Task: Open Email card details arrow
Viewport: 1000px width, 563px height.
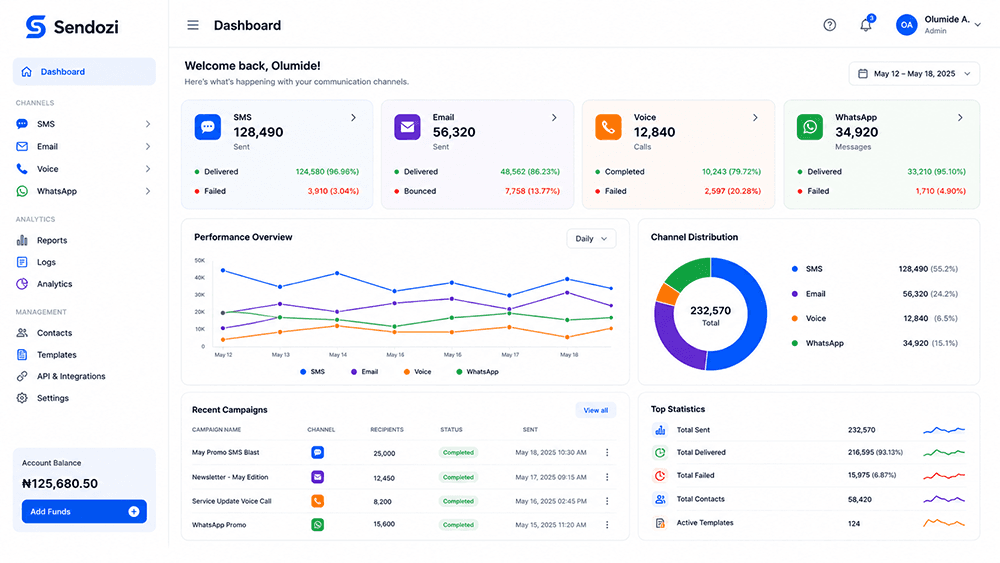Action: (x=554, y=118)
